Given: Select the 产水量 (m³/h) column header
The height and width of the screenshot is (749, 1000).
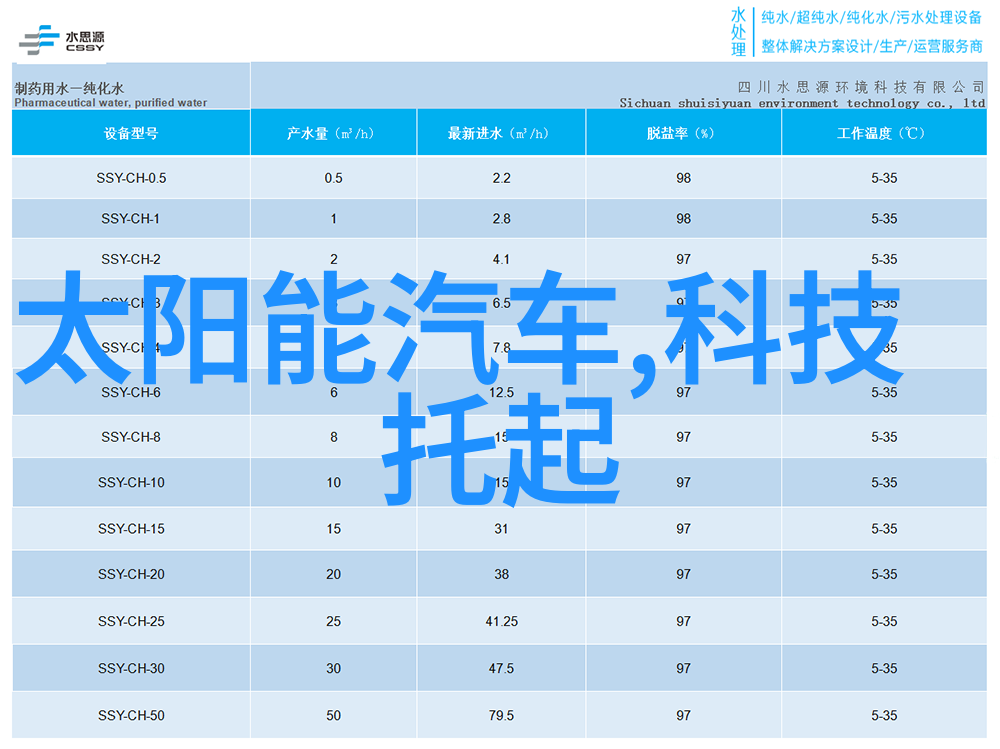Looking at the screenshot, I should click(333, 133).
